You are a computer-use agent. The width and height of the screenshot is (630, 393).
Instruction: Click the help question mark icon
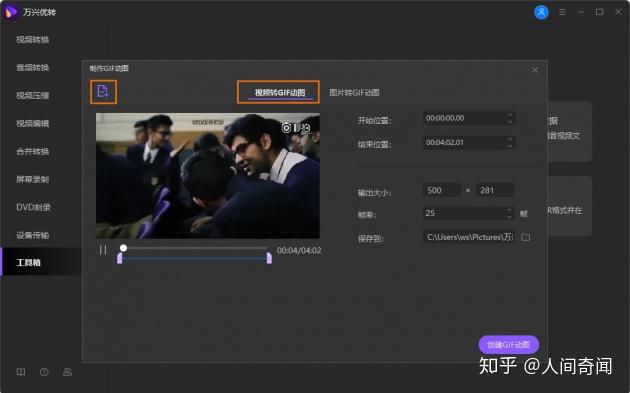44,372
